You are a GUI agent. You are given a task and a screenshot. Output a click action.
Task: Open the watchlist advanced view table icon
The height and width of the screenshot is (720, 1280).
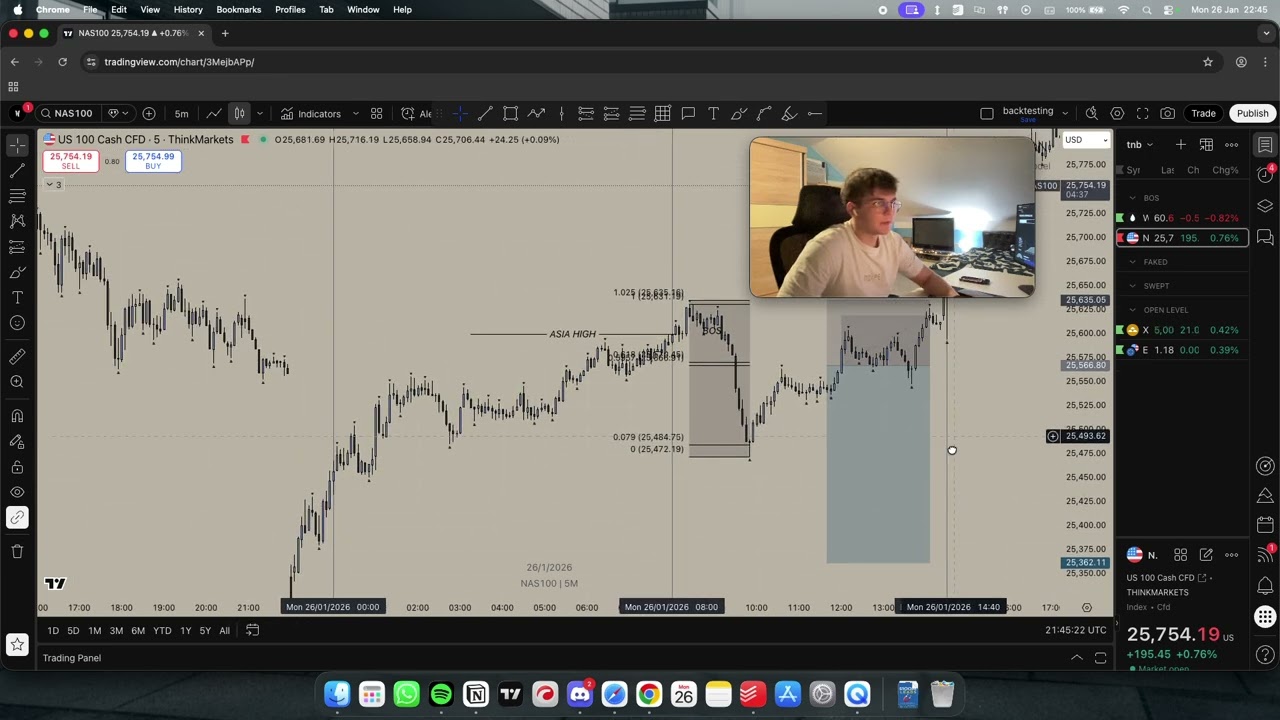tap(1206, 145)
